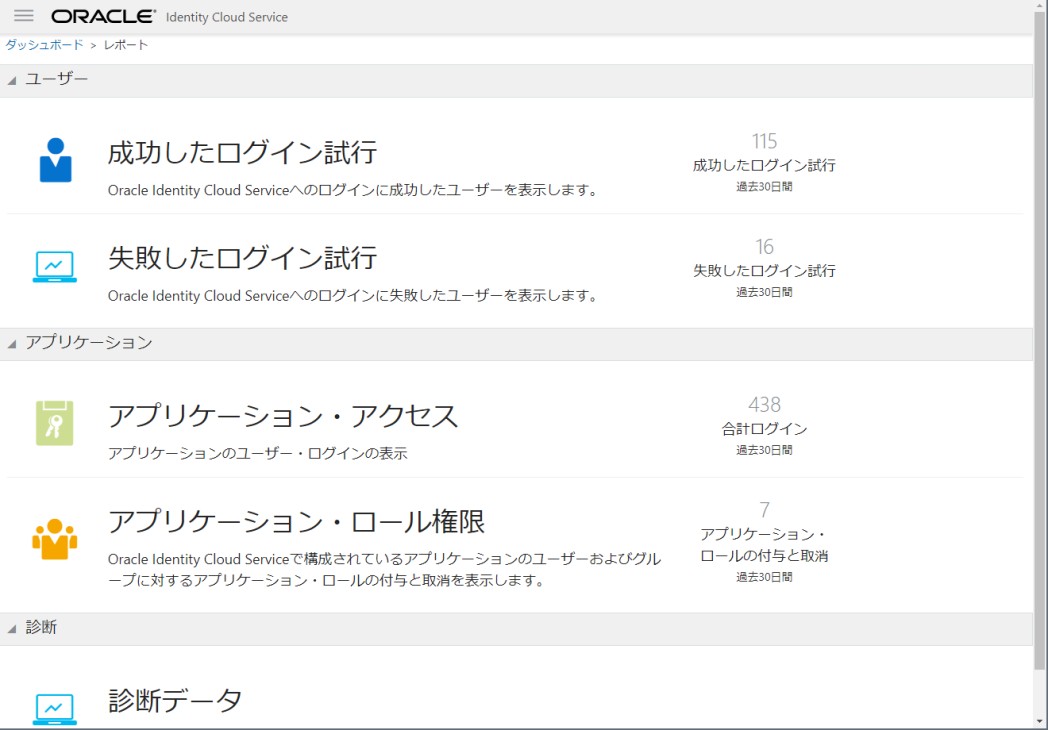Collapse the ユーザー section
This screenshot has height=730, width=1048.
point(11,80)
